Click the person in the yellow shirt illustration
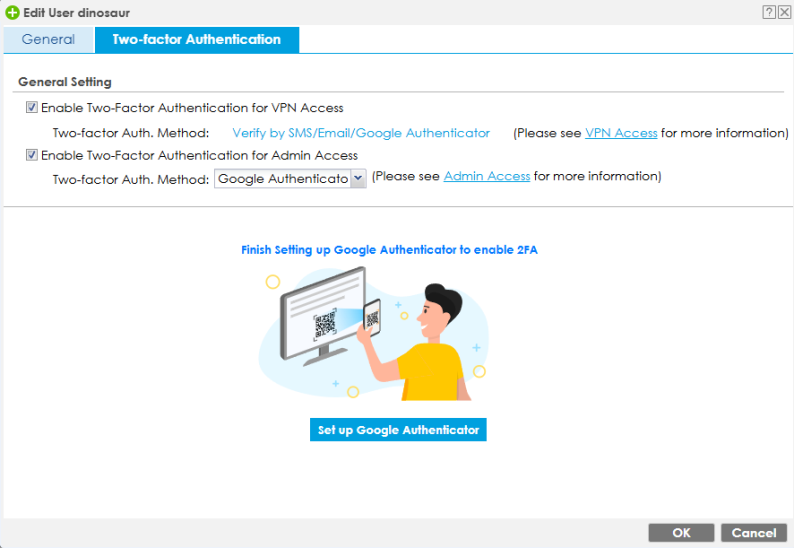Viewport: 794px width, 548px height. coord(434,345)
